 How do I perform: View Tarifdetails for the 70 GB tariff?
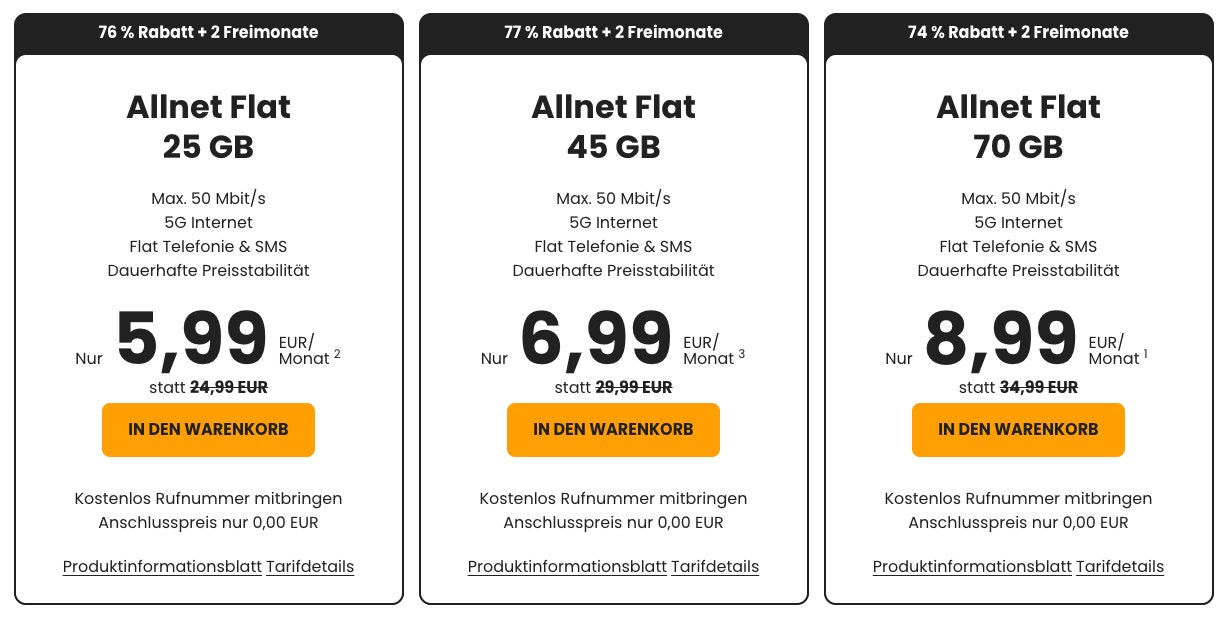coord(1120,566)
